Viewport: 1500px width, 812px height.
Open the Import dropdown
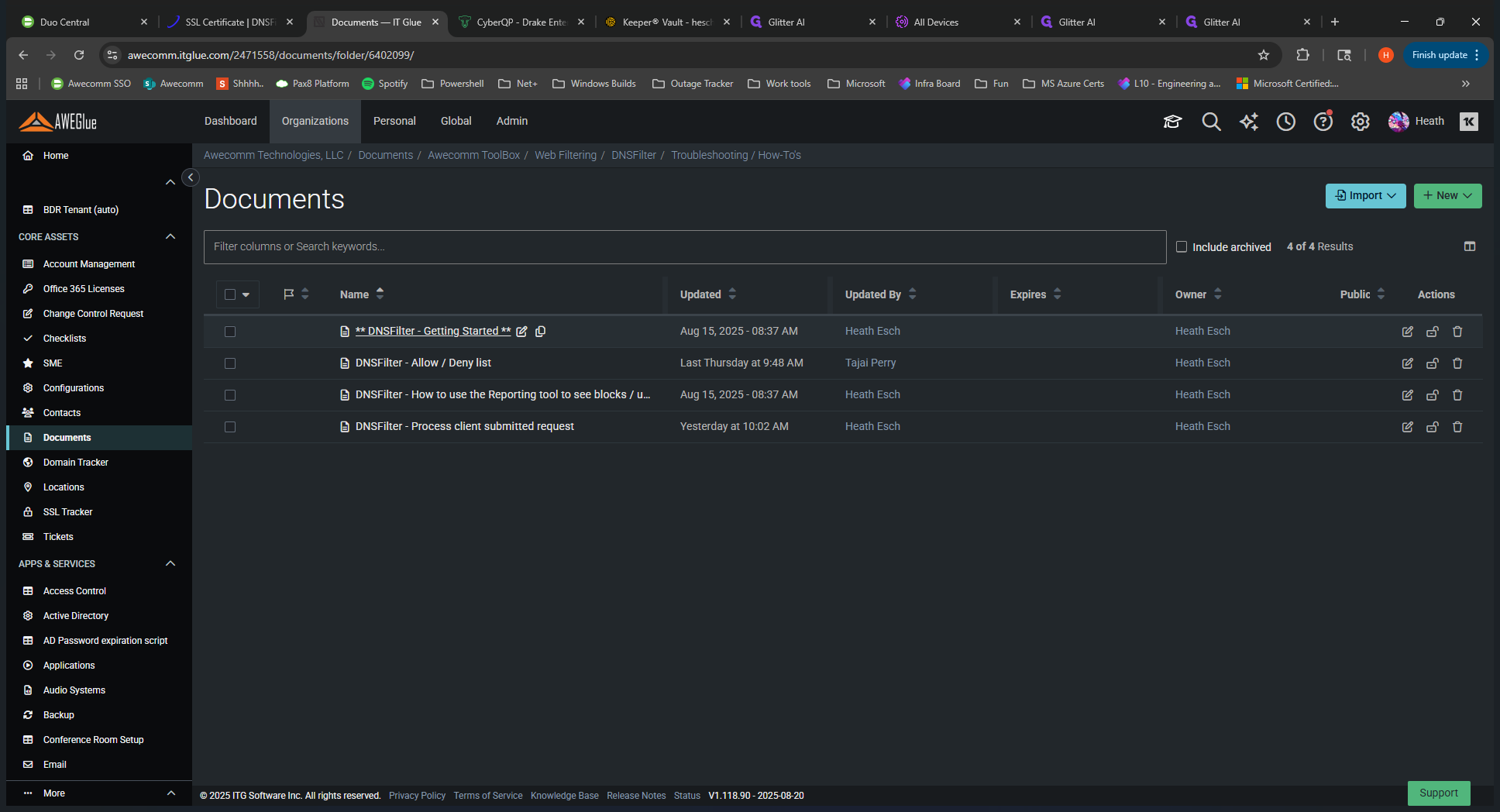coord(1365,196)
